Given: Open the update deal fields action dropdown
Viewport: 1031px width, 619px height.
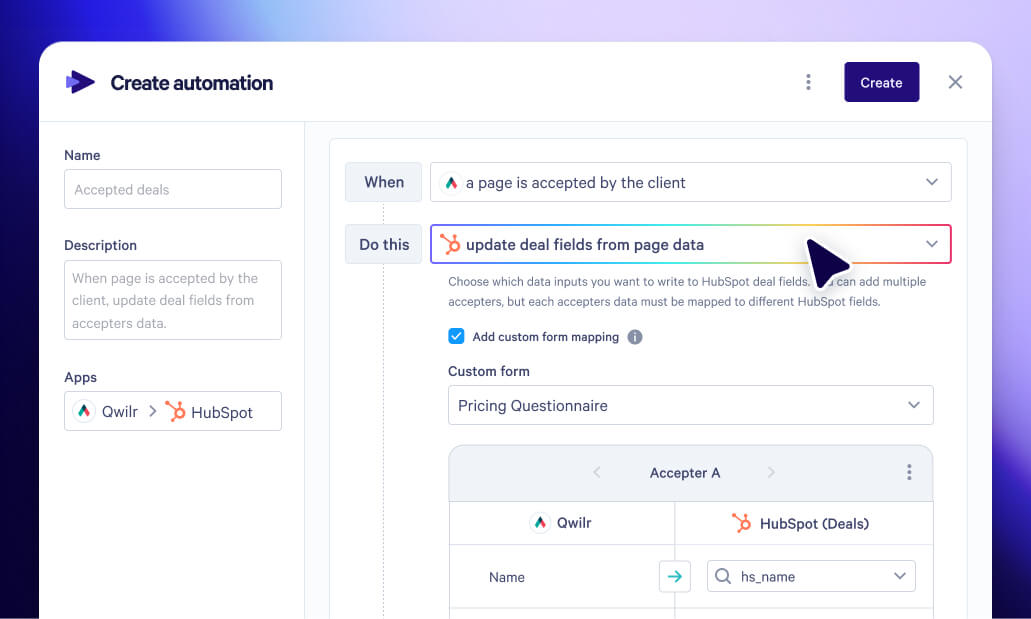Looking at the screenshot, I should click(690, 244).
